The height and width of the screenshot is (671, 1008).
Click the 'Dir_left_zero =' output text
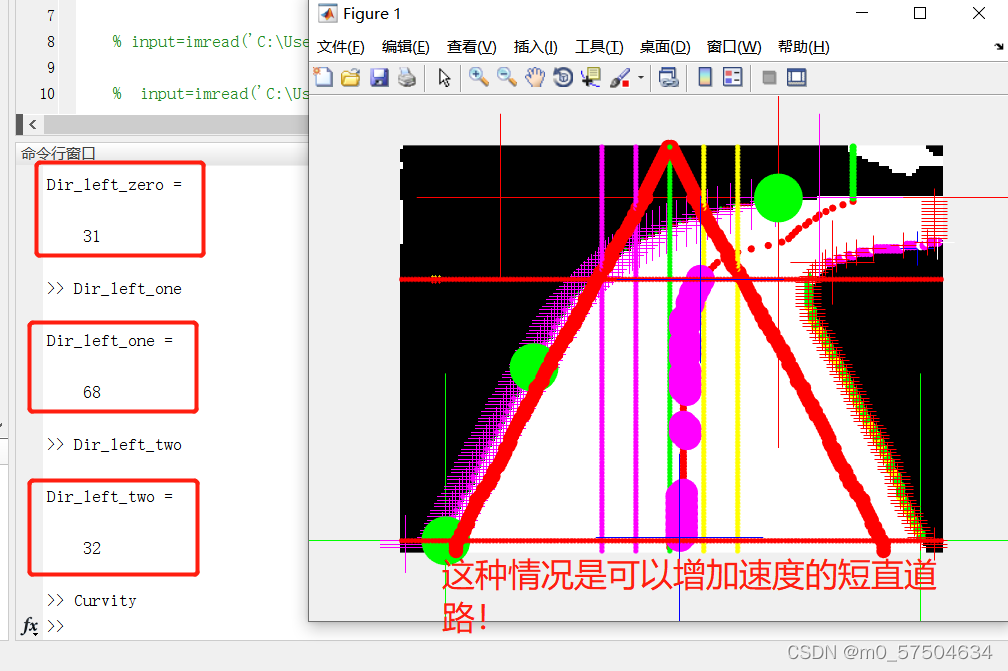(114, 185)
